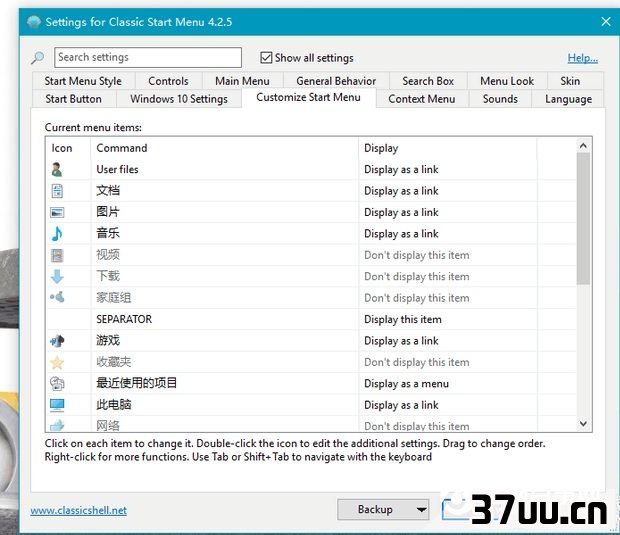Open the Menu Look tab
This screenshot has height=535, width=620.
pyautogui.click(x=507, y=81)
